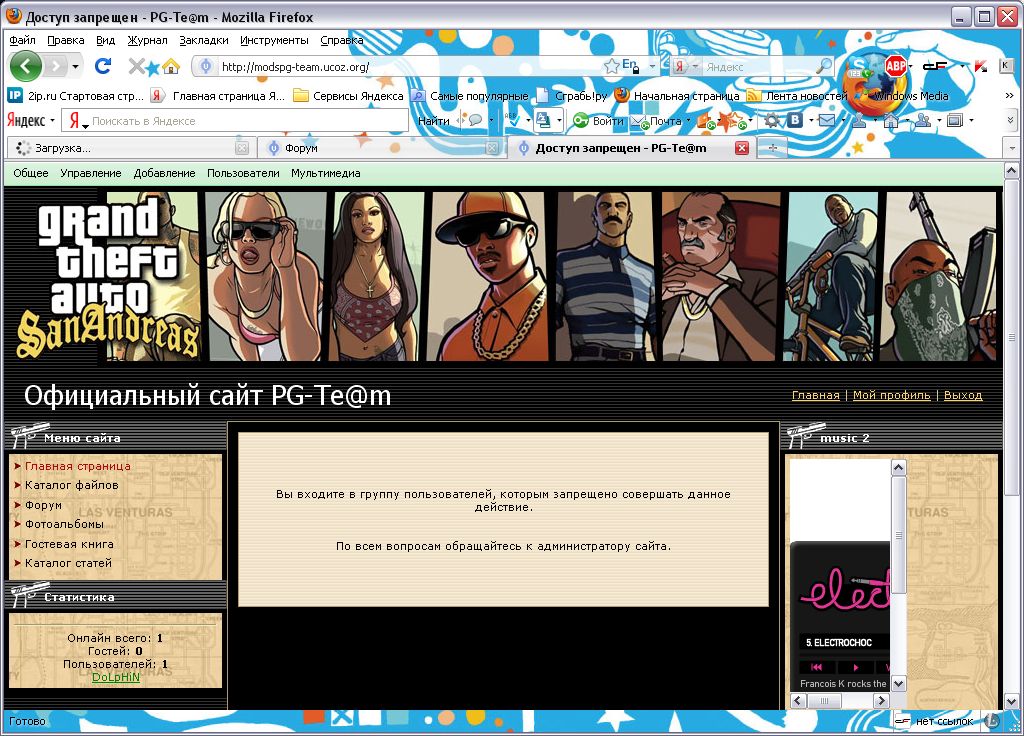
Task: Open a new tab with the plus button
Action: point(773,148)
